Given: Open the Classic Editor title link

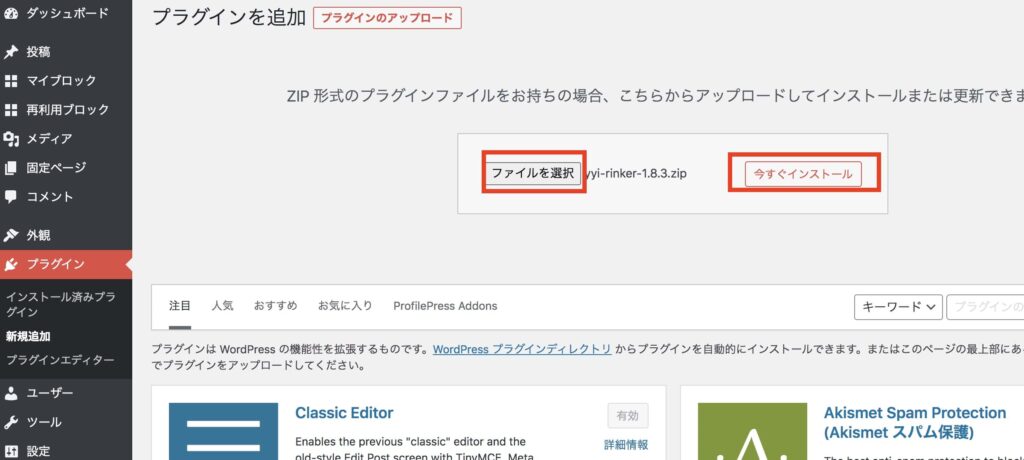Looking at the screenshot, I should [344, 413].
